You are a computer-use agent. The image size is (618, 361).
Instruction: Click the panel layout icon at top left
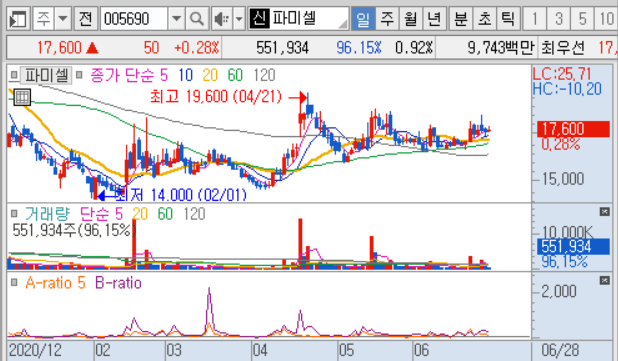point(18,19)
